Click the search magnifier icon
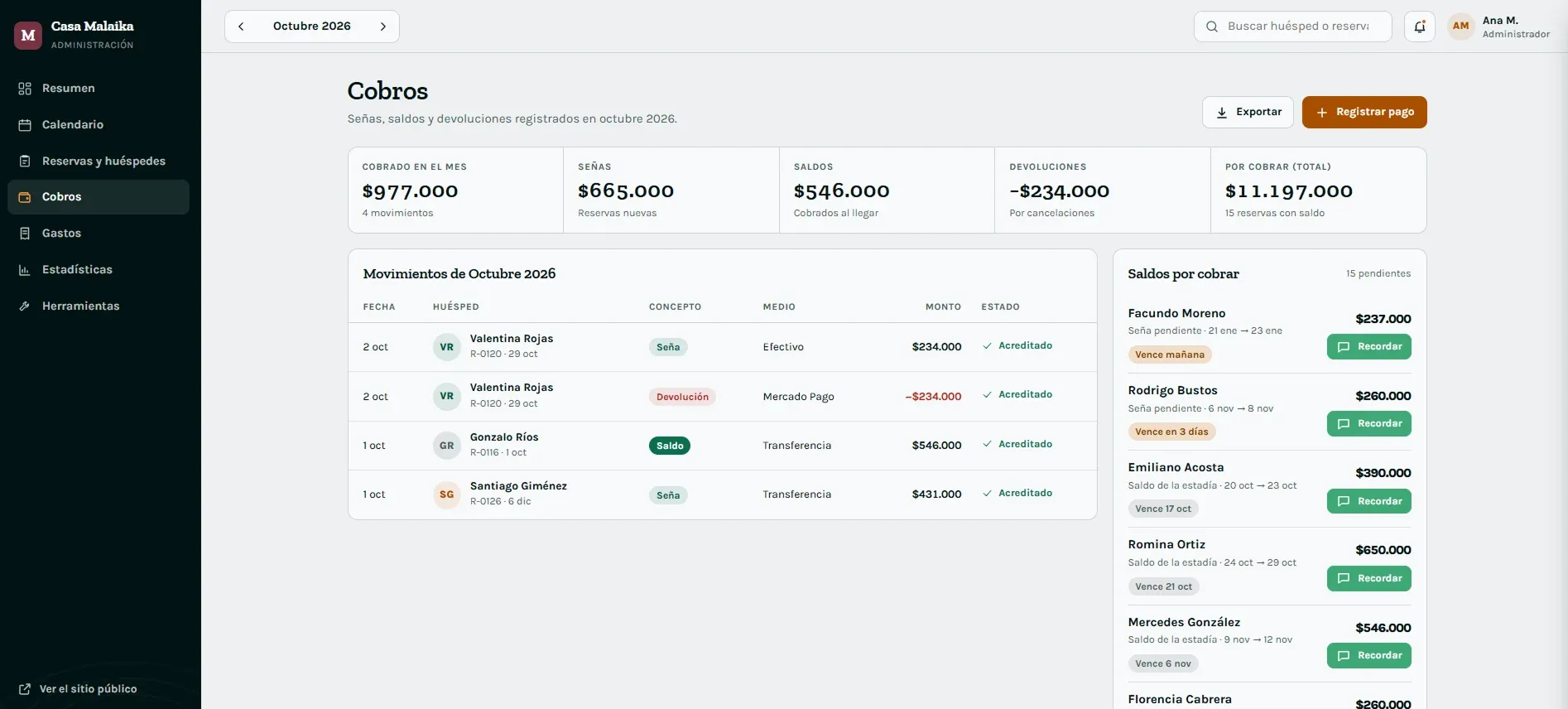 1212,27
